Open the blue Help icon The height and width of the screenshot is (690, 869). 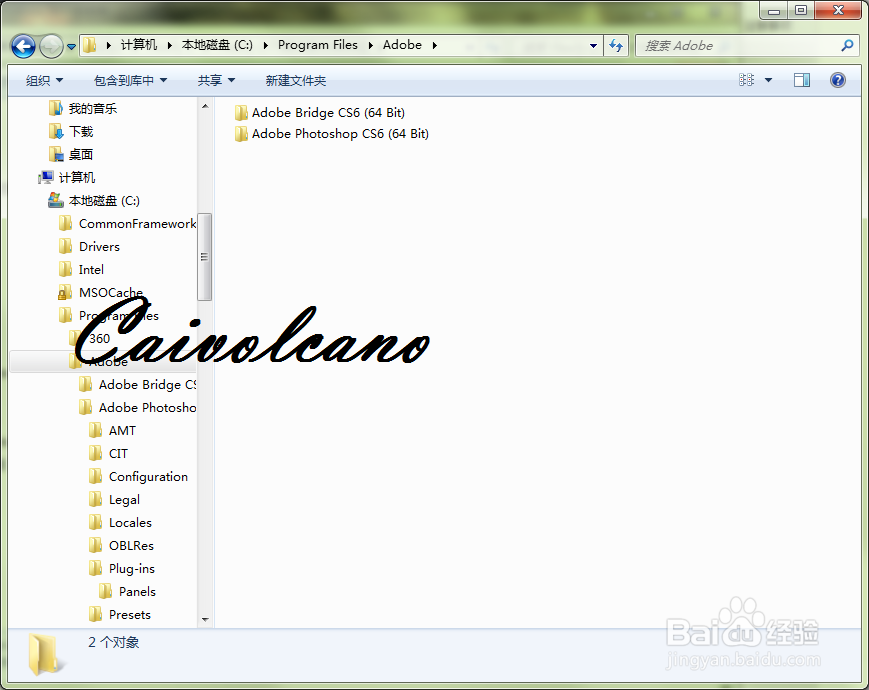837,80
